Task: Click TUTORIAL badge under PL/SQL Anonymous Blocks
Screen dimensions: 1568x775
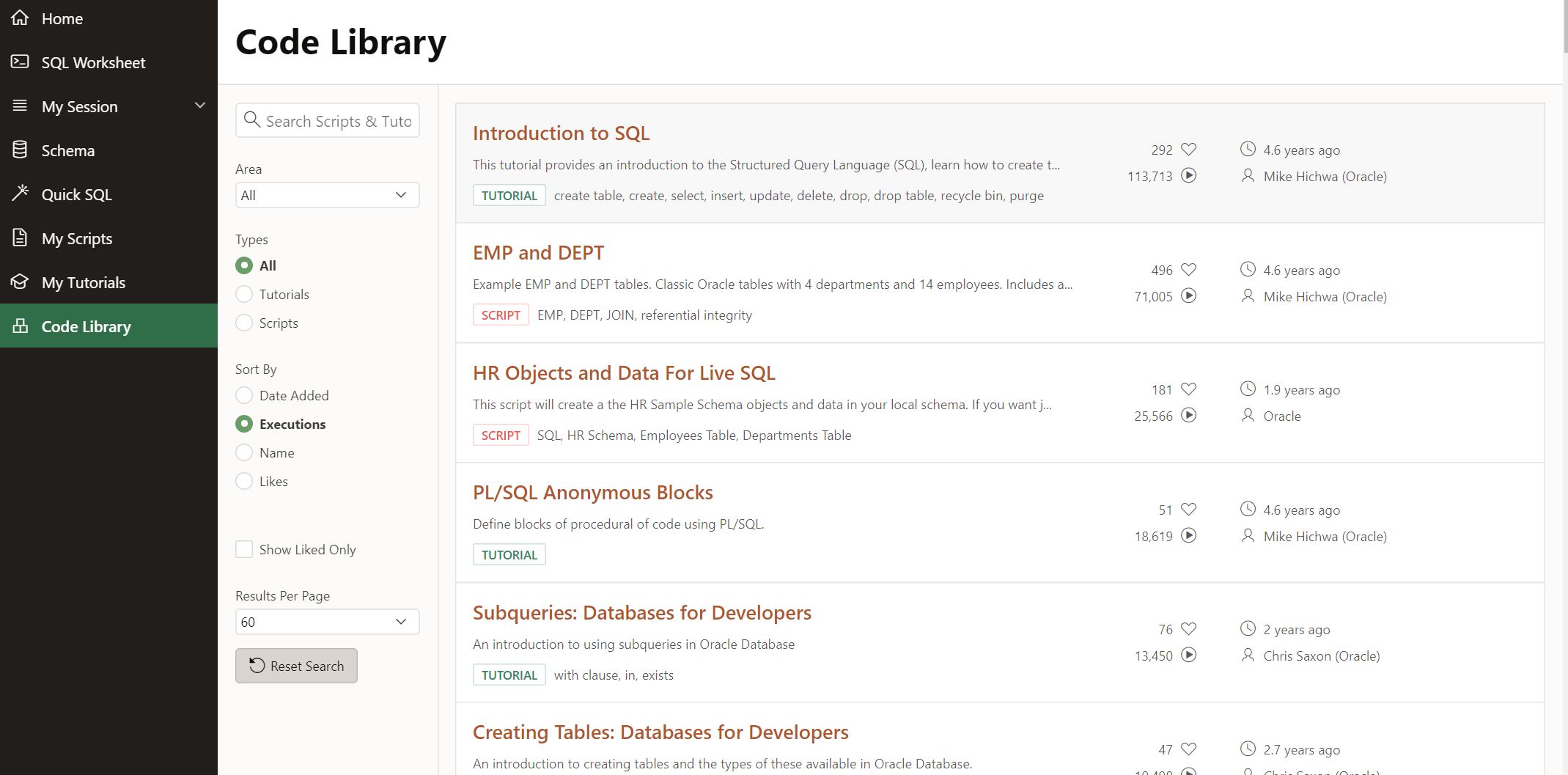Action: tap(509, 555)
